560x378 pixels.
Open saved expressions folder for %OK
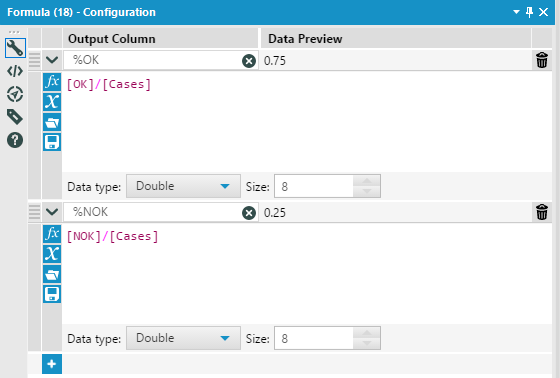pyautogui.click(x=52, y=122)
